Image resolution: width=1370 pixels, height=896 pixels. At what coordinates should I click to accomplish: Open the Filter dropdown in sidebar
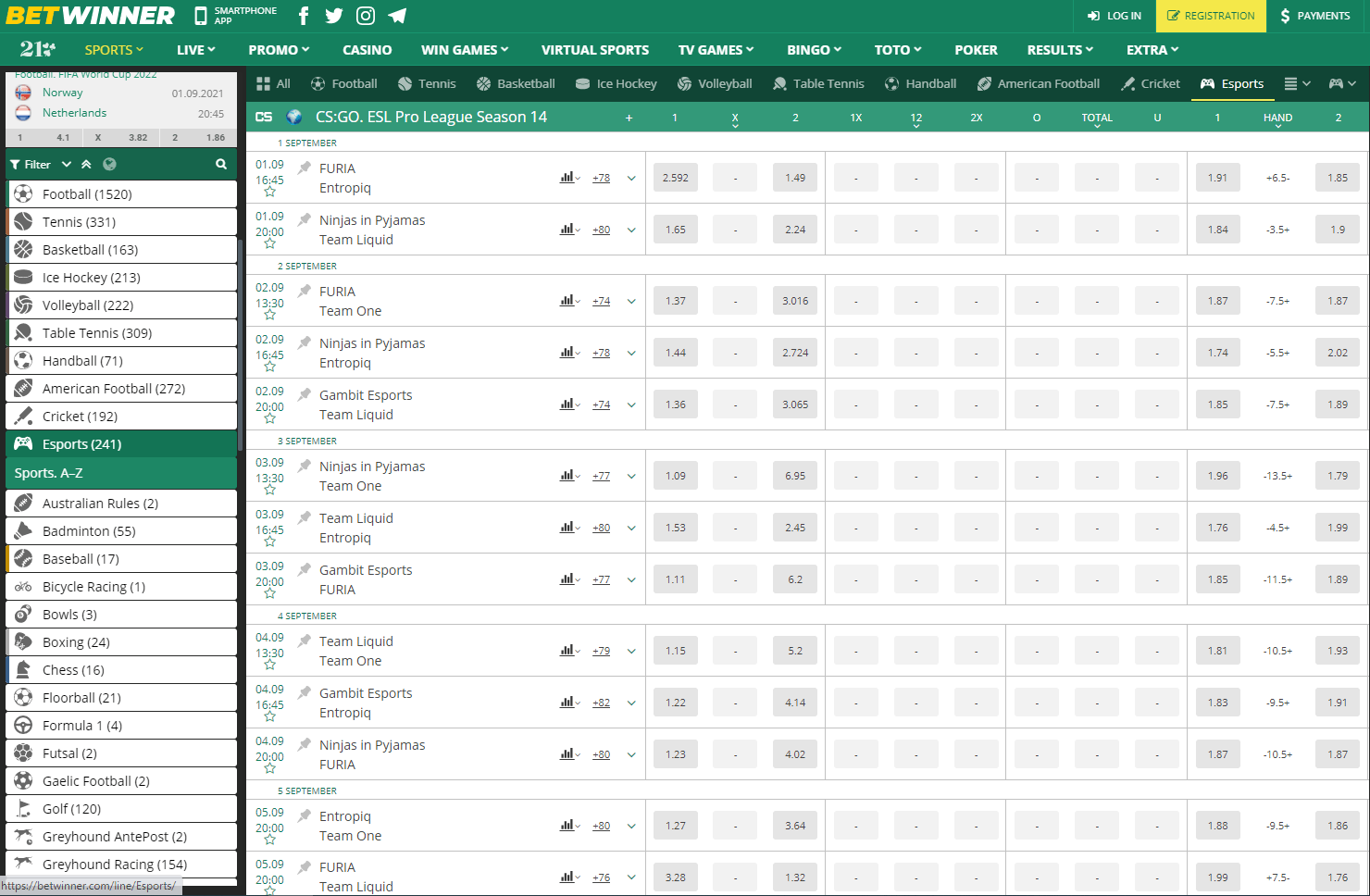click(41, 164)
